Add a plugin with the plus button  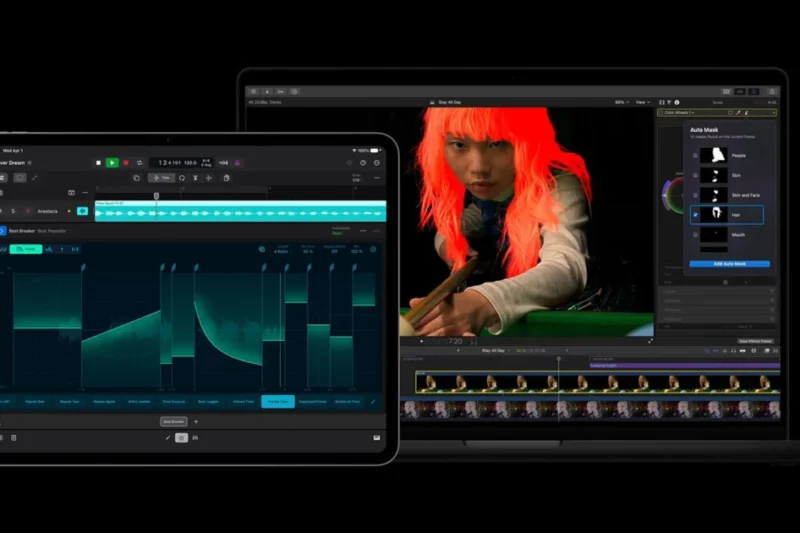196,421
